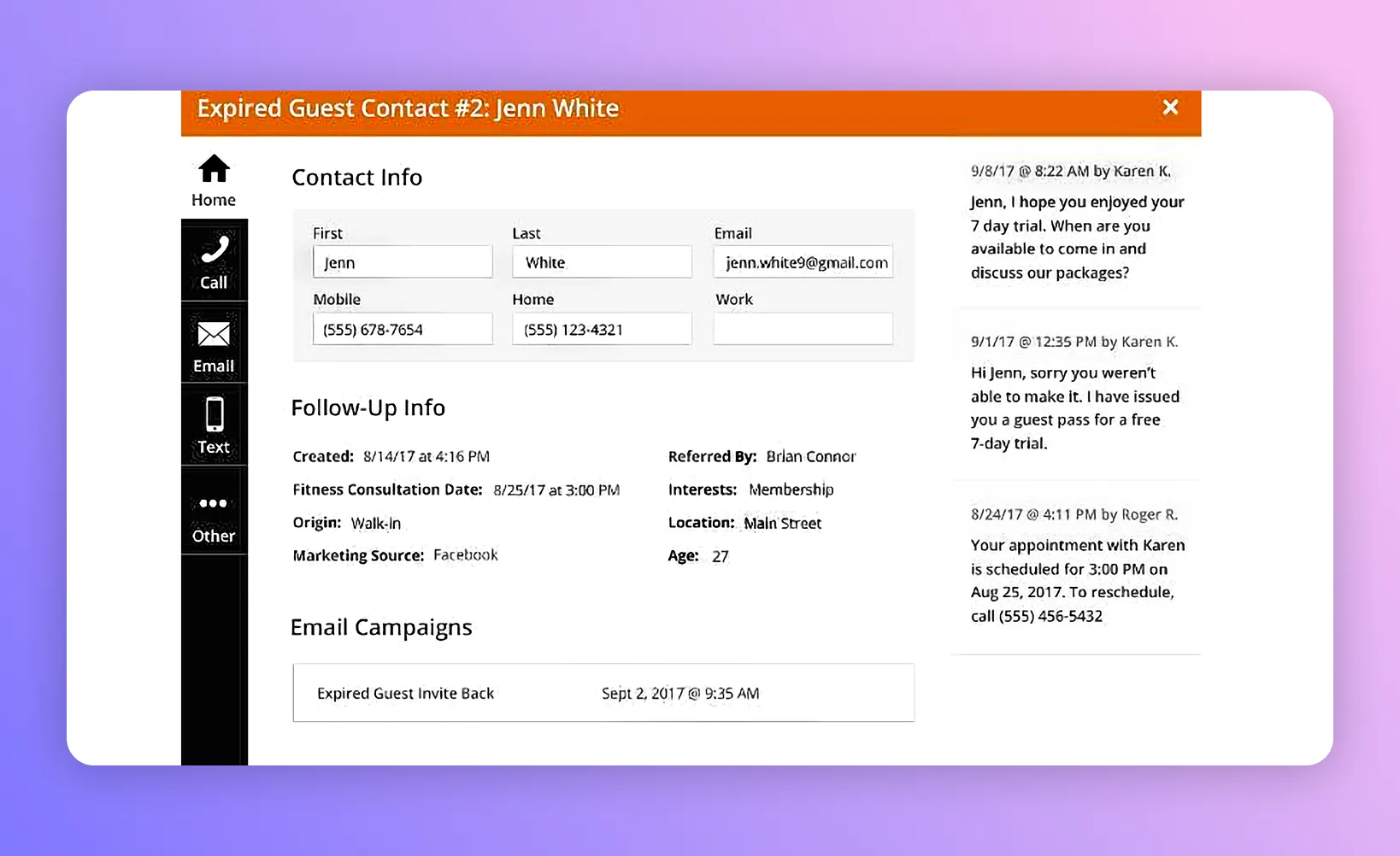Viewport: 1400px width, 856px height.
Task: Click the Last name field containing White
Action: coord(602,262)
